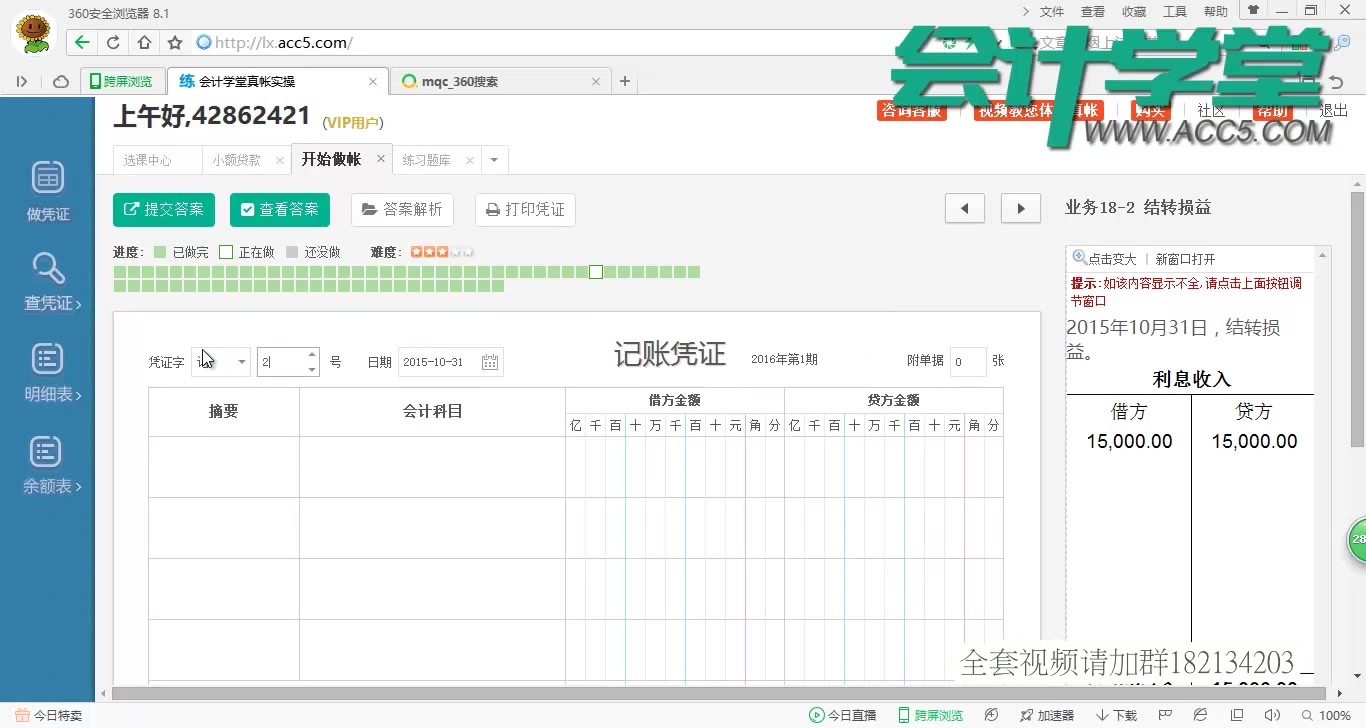Open the browser tab list dropdown arrow
This screenshot has height=728, width=1366.
coord(492,159)
